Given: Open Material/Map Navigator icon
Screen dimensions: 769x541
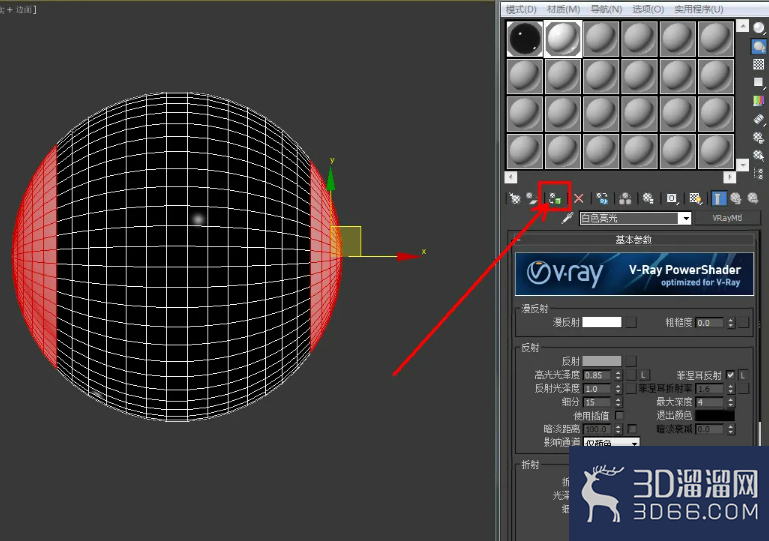Looking at the screenshot, I should (x=759, y=174).
